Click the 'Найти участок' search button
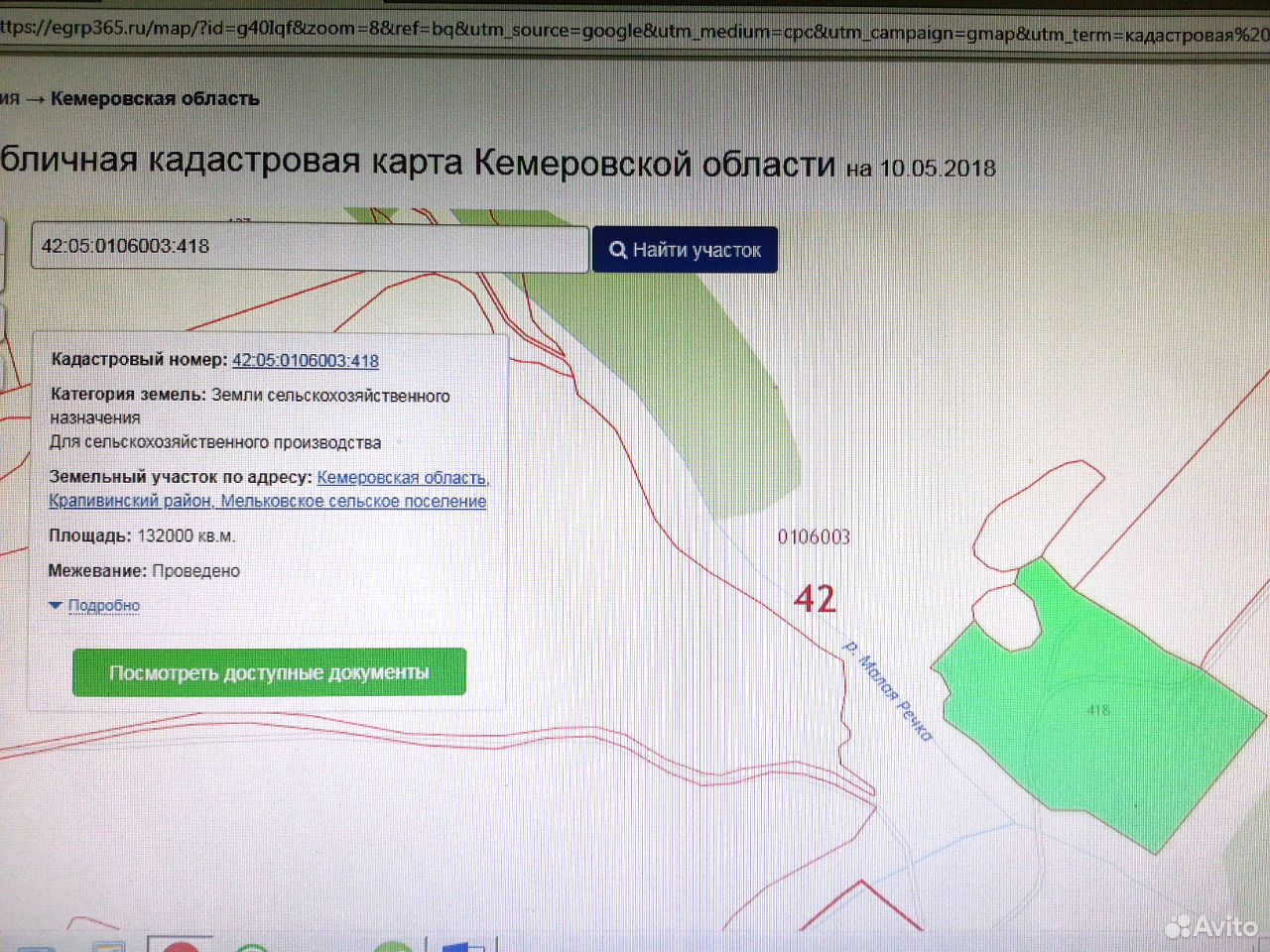This screenshot has width=1270, height=952. click(x=685, y=250)
